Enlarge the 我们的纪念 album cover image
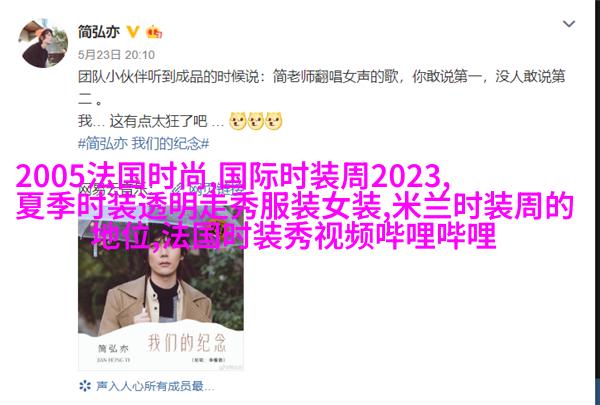 (x=161, y=288)
